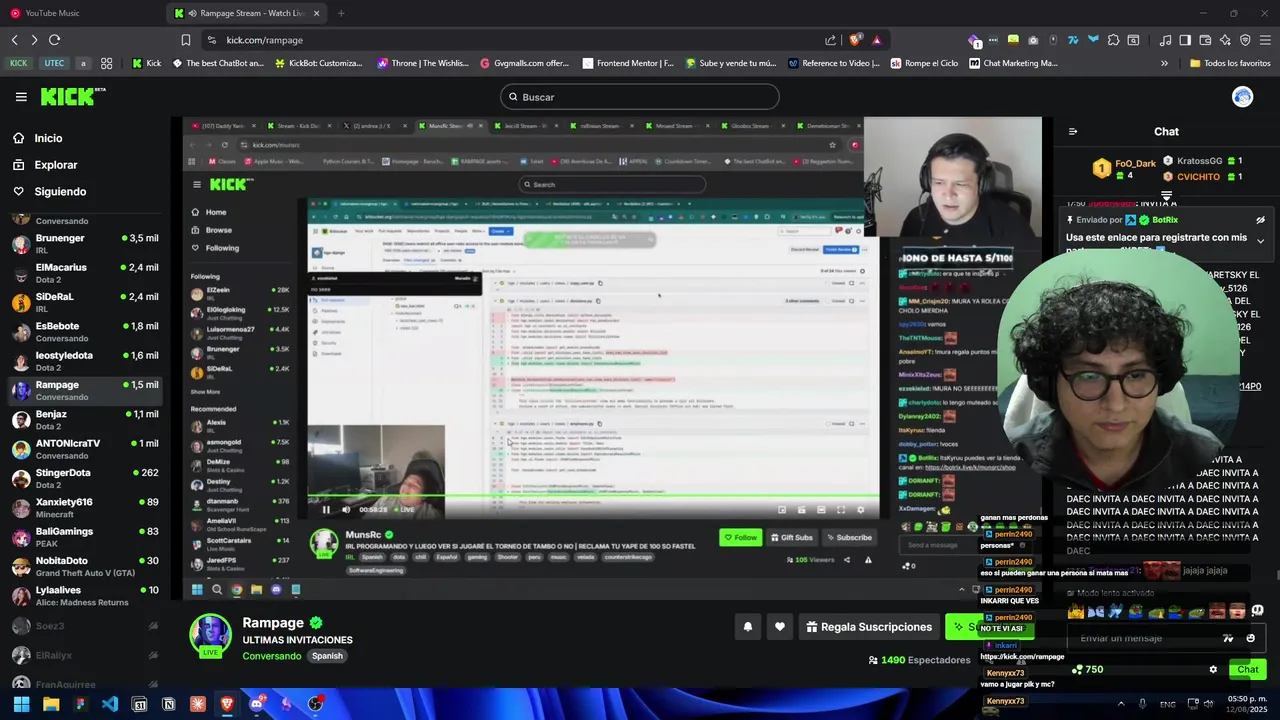Toggle the browser sidebar panel
Image resolution: width=1280 pixels, height=720 pixels.
coord(1185,40)
